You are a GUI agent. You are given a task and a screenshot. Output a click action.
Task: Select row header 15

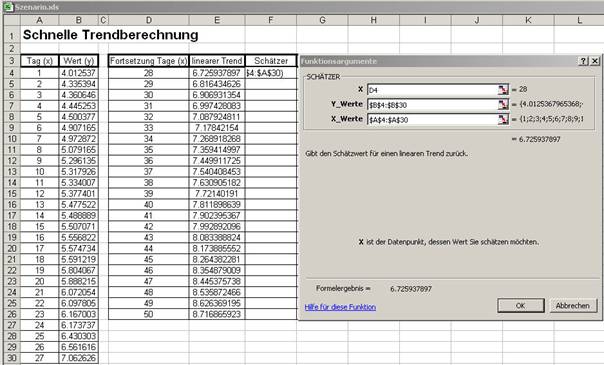coord(12,193)
